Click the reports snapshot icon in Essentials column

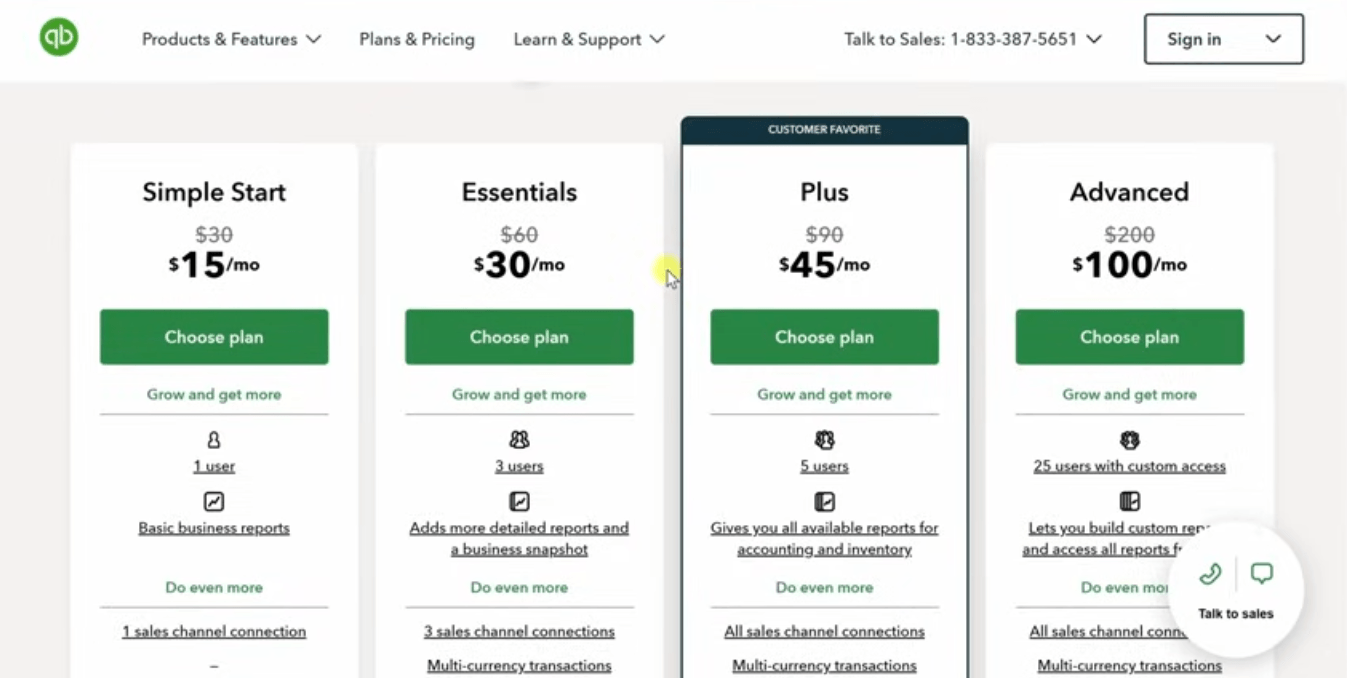point(519,501)
